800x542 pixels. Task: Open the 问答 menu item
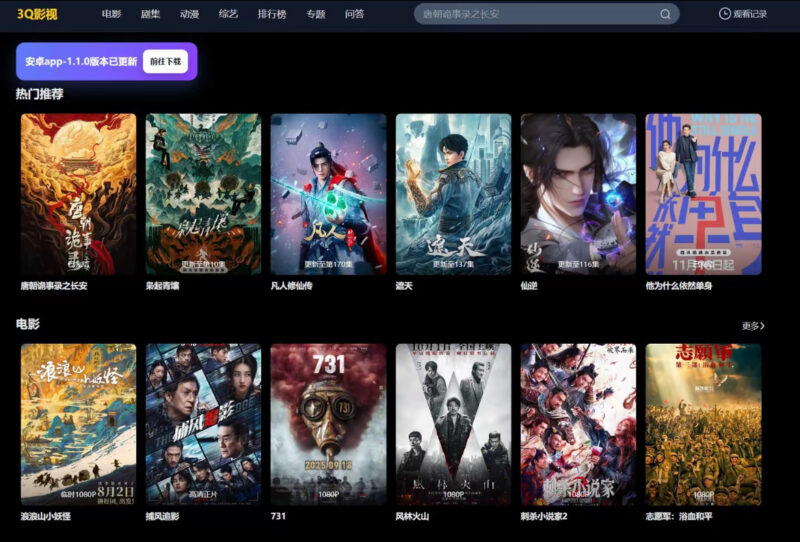354,14
